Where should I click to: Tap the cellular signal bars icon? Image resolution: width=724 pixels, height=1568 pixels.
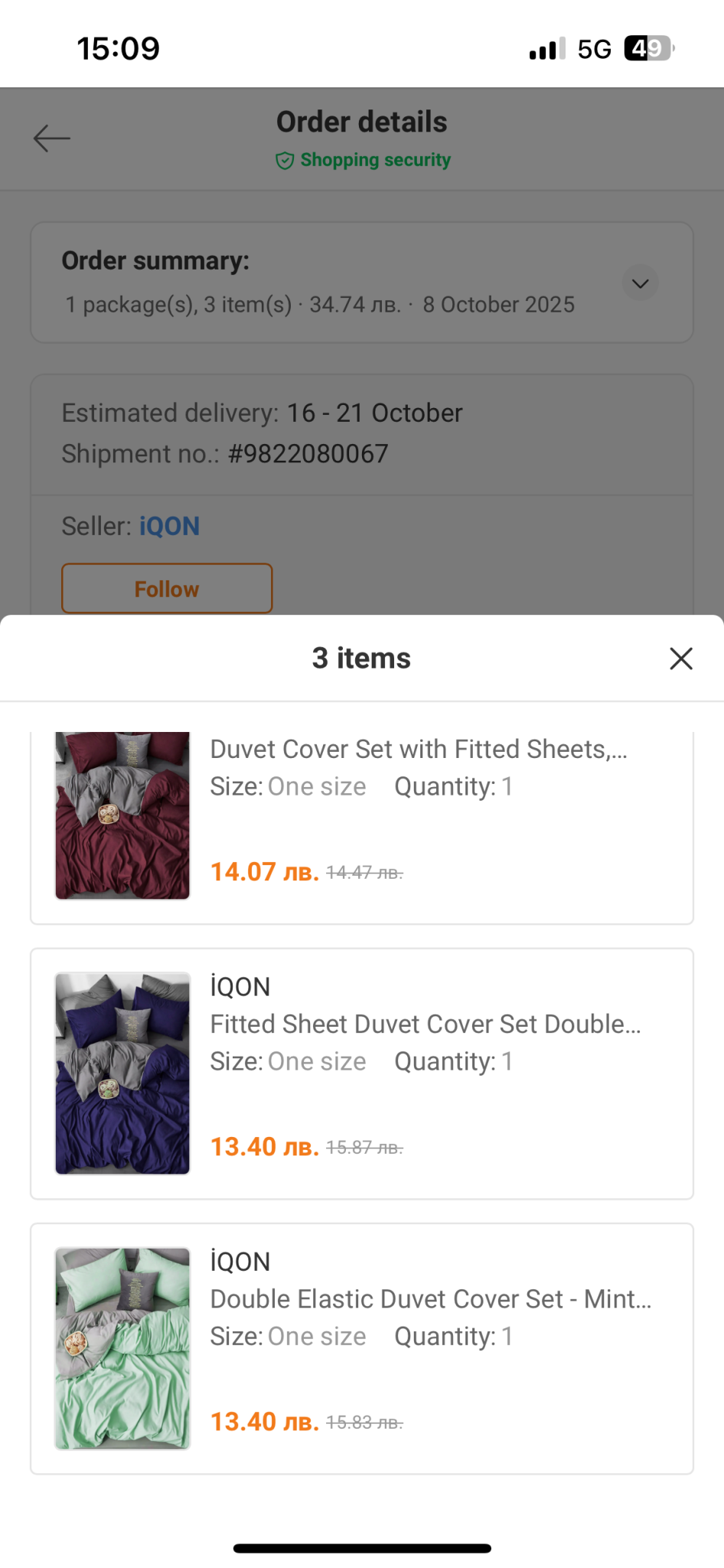click(546, 49)
